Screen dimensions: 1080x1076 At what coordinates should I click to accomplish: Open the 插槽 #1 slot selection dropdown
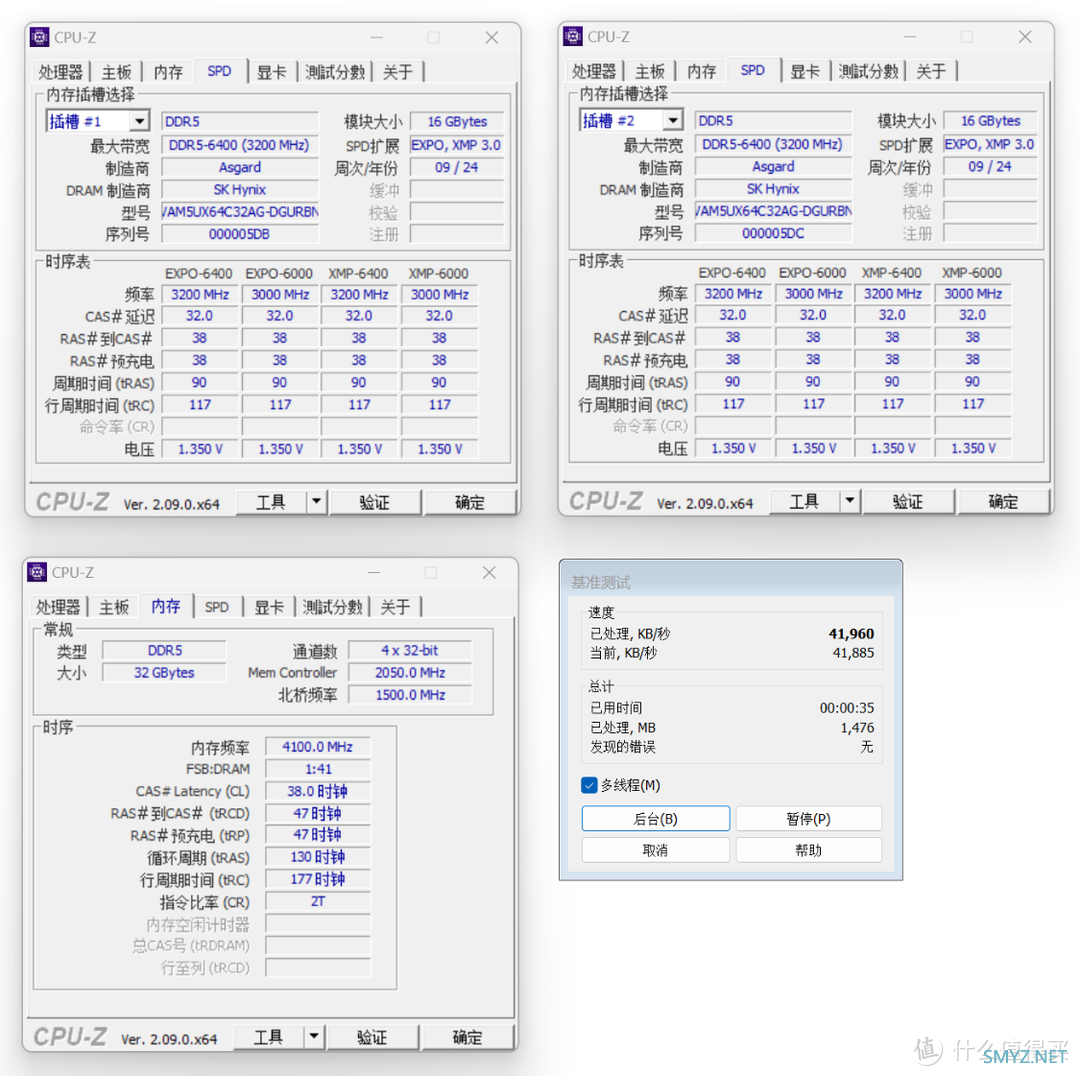point(139,121)
